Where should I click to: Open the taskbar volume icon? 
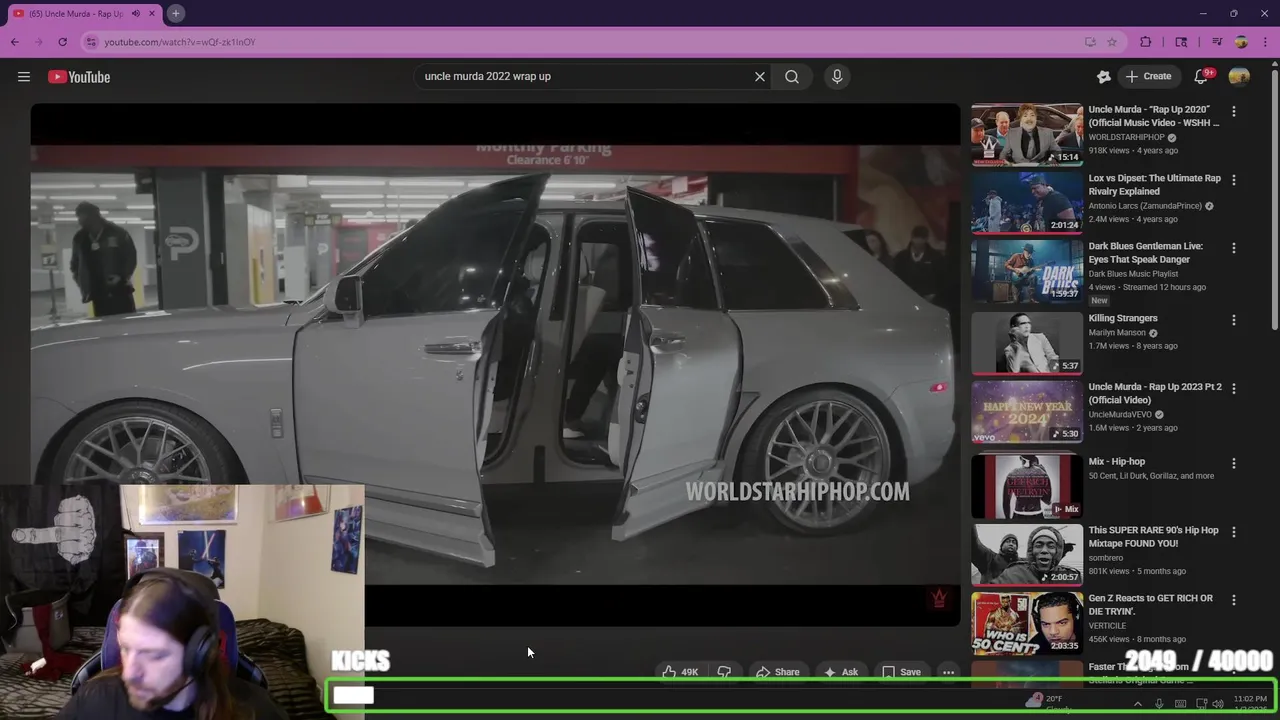tap(1218, 704)
